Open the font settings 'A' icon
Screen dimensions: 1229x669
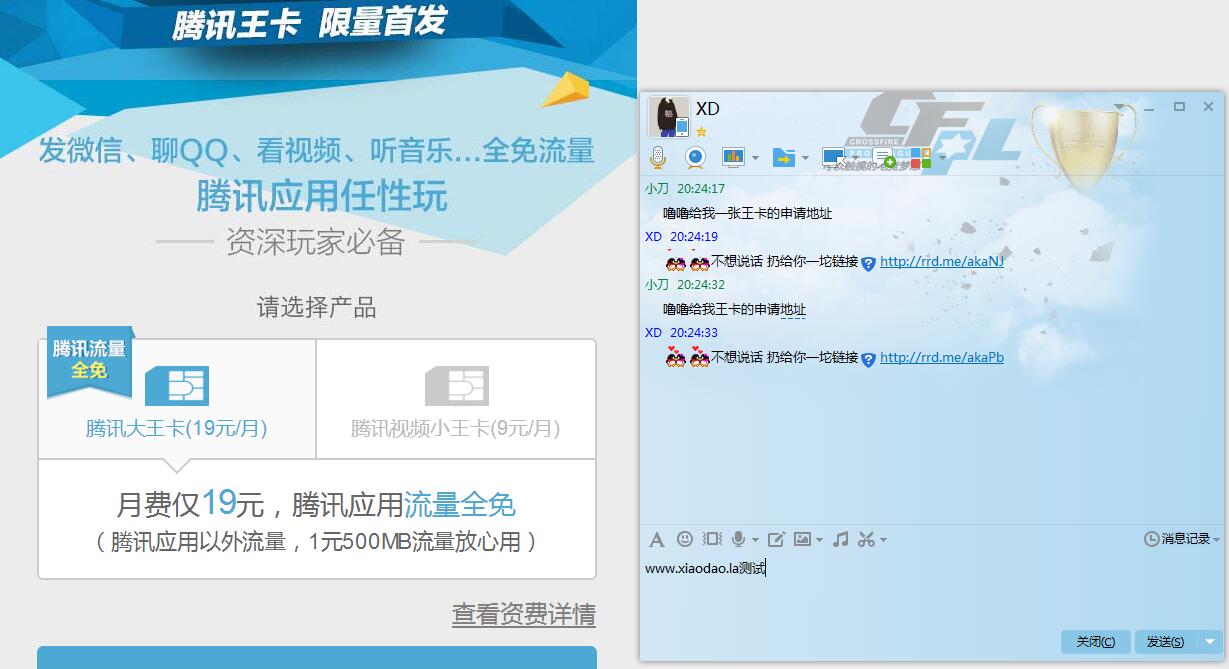(x=657, y=540)
